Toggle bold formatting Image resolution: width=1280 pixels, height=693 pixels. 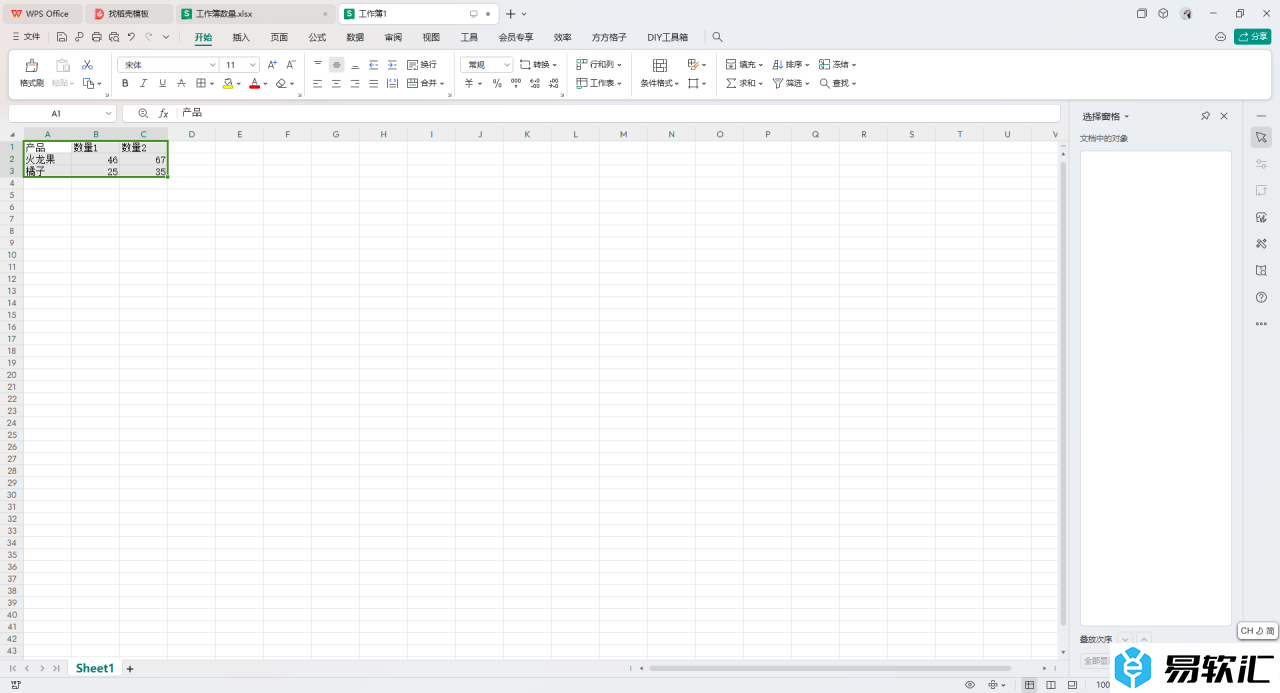(125, 83)
